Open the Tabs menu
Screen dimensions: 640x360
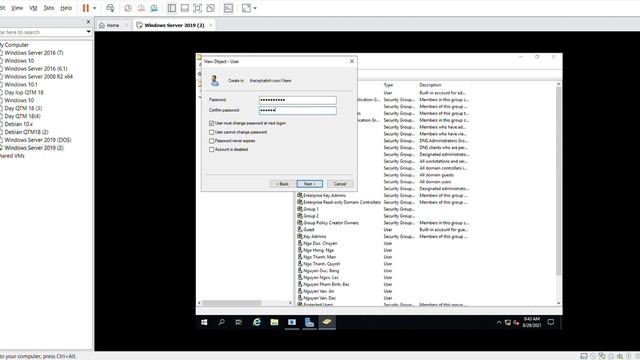click(49, 8)
